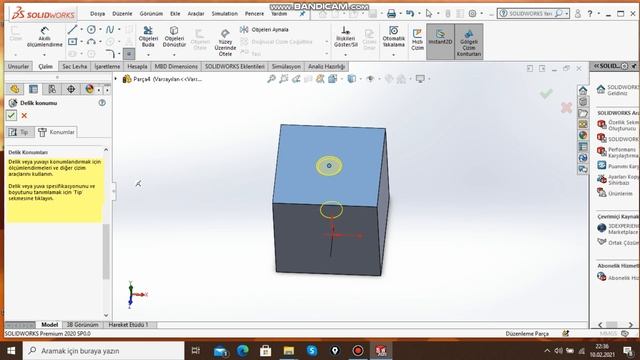Click the Select cursor tool

tap(429, 14)
